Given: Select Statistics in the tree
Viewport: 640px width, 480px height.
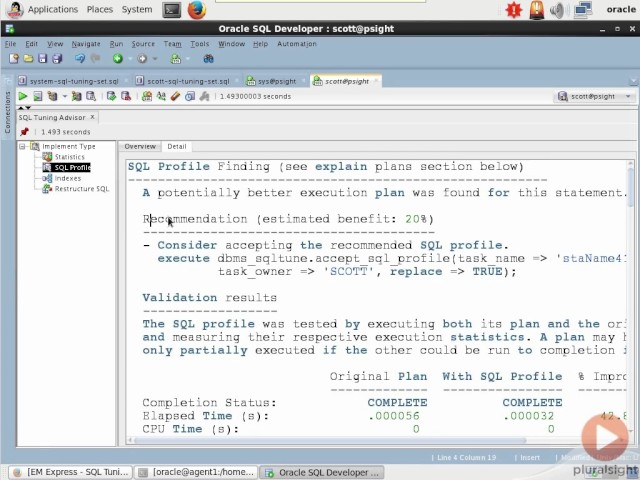Looking at the screenshot, I should [69, 157].
